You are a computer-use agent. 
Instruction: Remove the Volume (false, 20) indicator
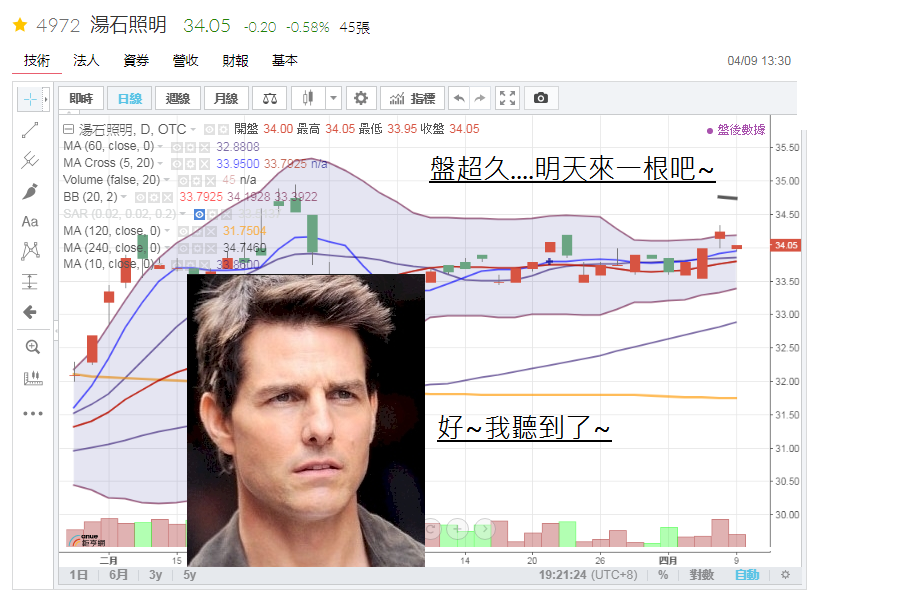click(x=211, y=181)
